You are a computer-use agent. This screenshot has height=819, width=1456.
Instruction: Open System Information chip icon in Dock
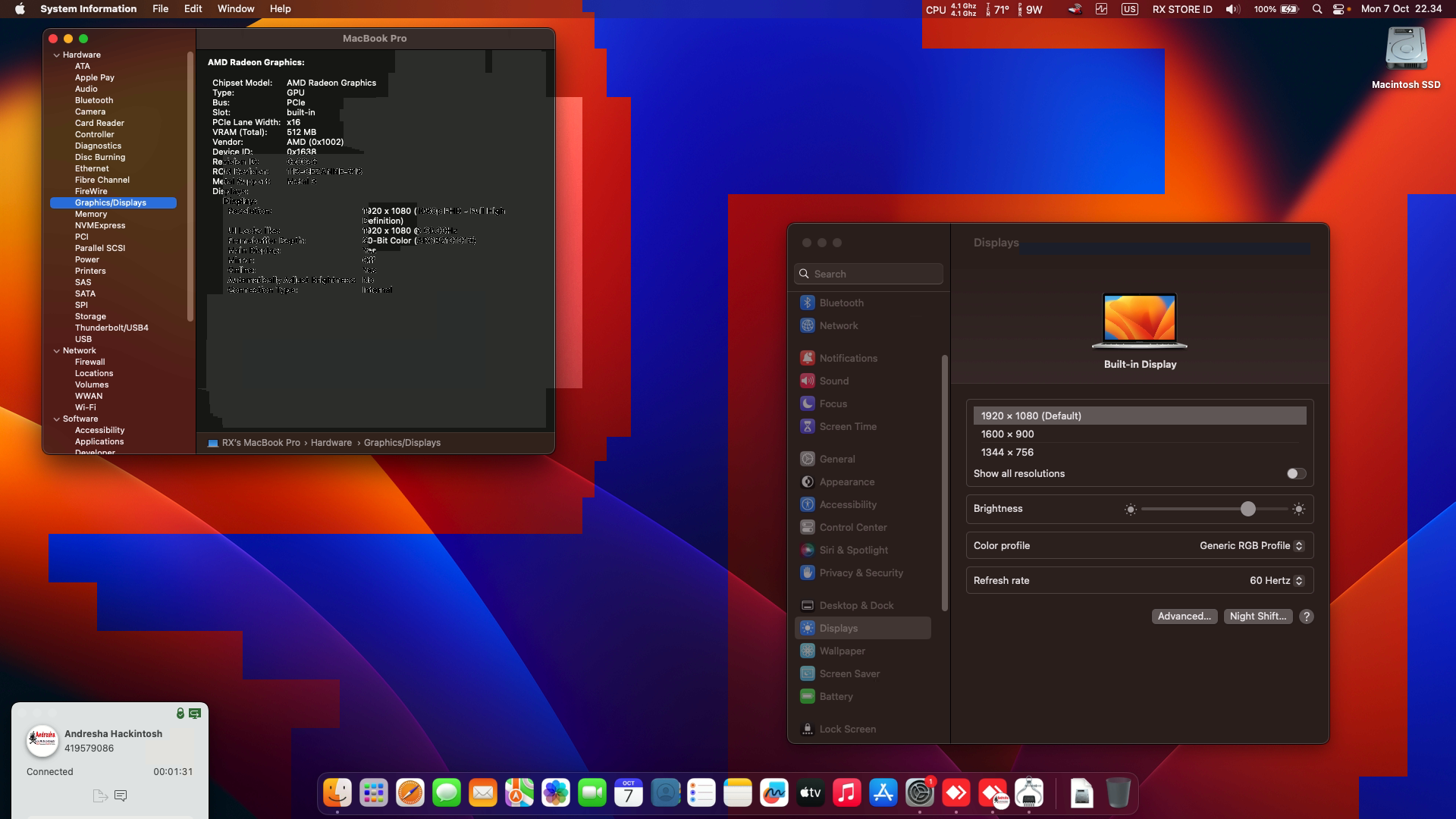[1029, 793]
